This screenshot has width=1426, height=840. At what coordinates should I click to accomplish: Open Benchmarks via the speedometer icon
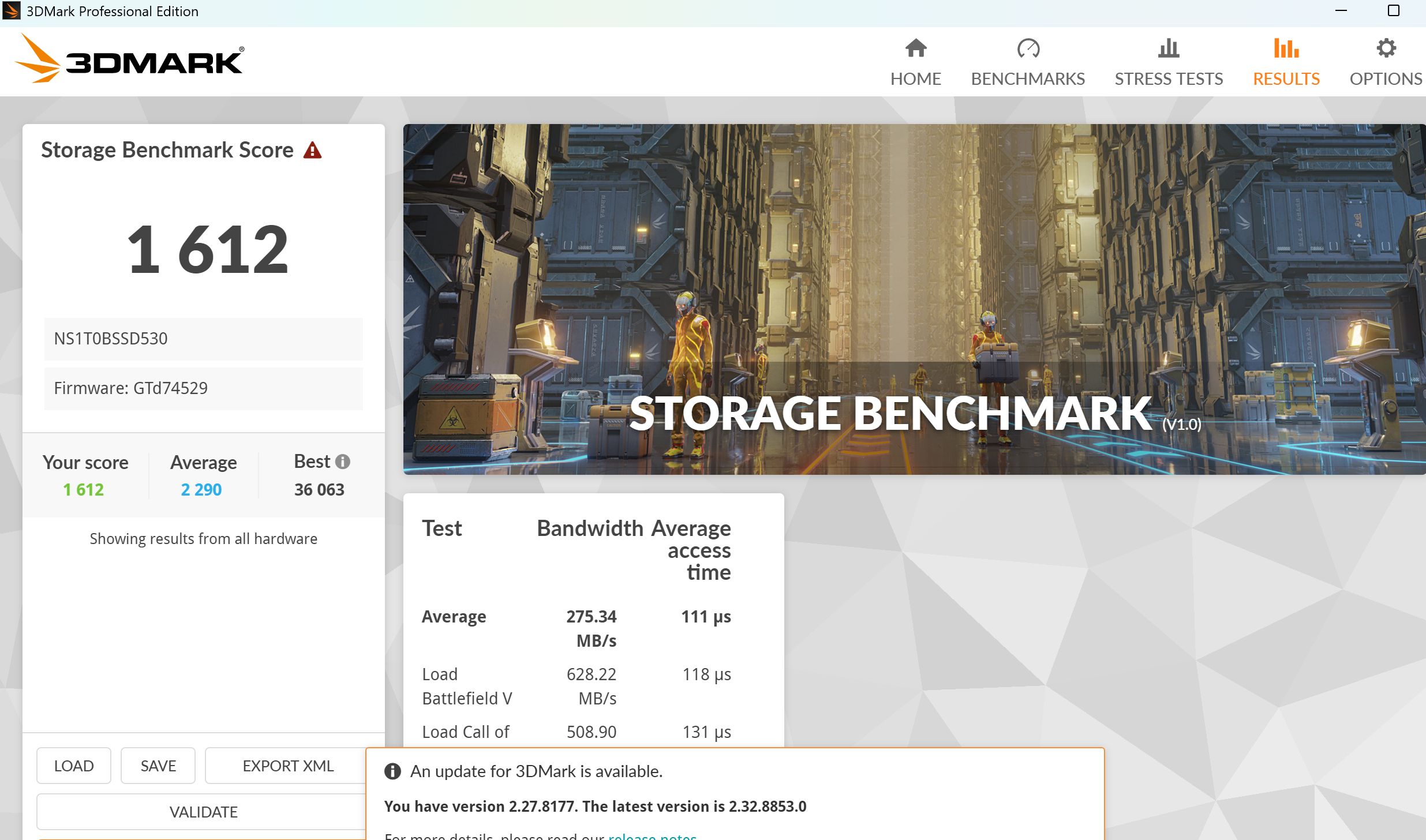click(x=1028, y=48)
